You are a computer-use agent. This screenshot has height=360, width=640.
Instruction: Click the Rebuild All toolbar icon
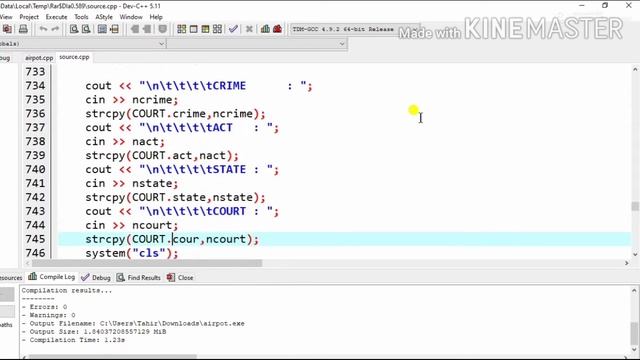[x=218, y=29]
